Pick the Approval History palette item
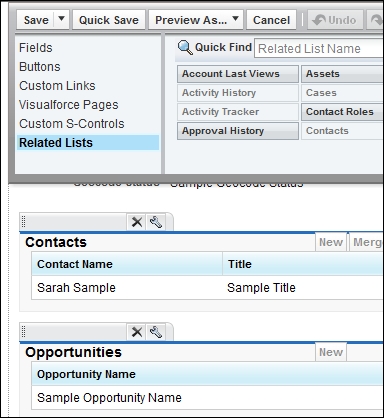 point(238,131)
